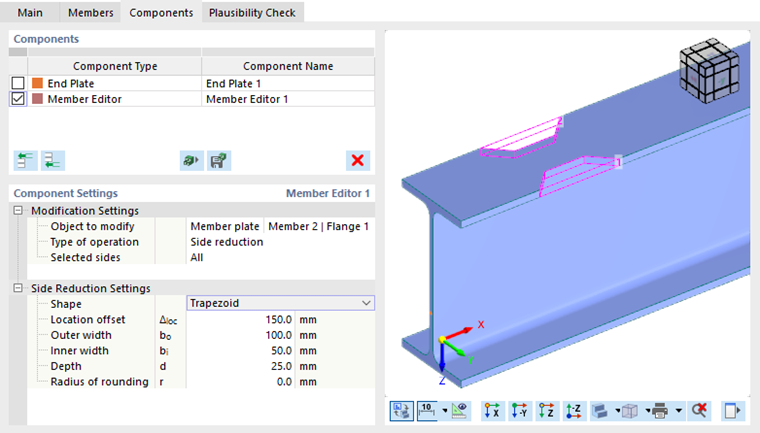Click the measure visibility triangle icon
This screenshot has height=433, width=760.
(x=459, y=411)
